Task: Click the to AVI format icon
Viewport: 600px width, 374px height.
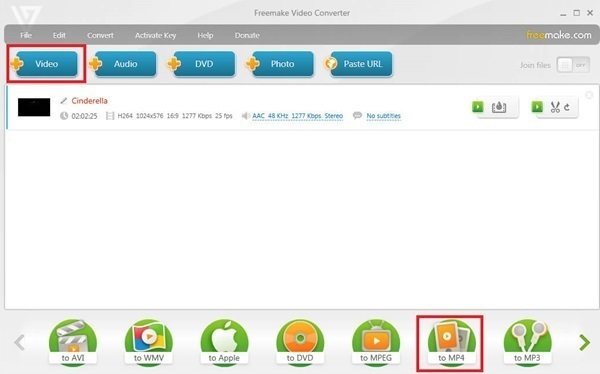Action: 73,343
